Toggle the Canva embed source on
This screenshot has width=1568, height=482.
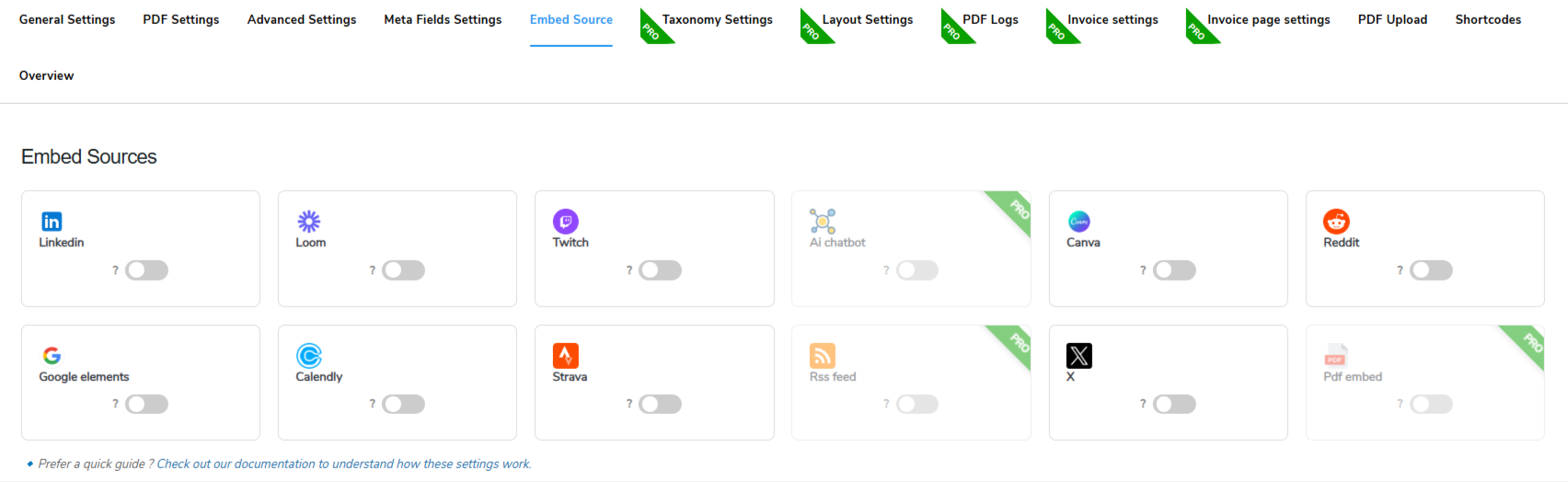[x=1174, y=270]
